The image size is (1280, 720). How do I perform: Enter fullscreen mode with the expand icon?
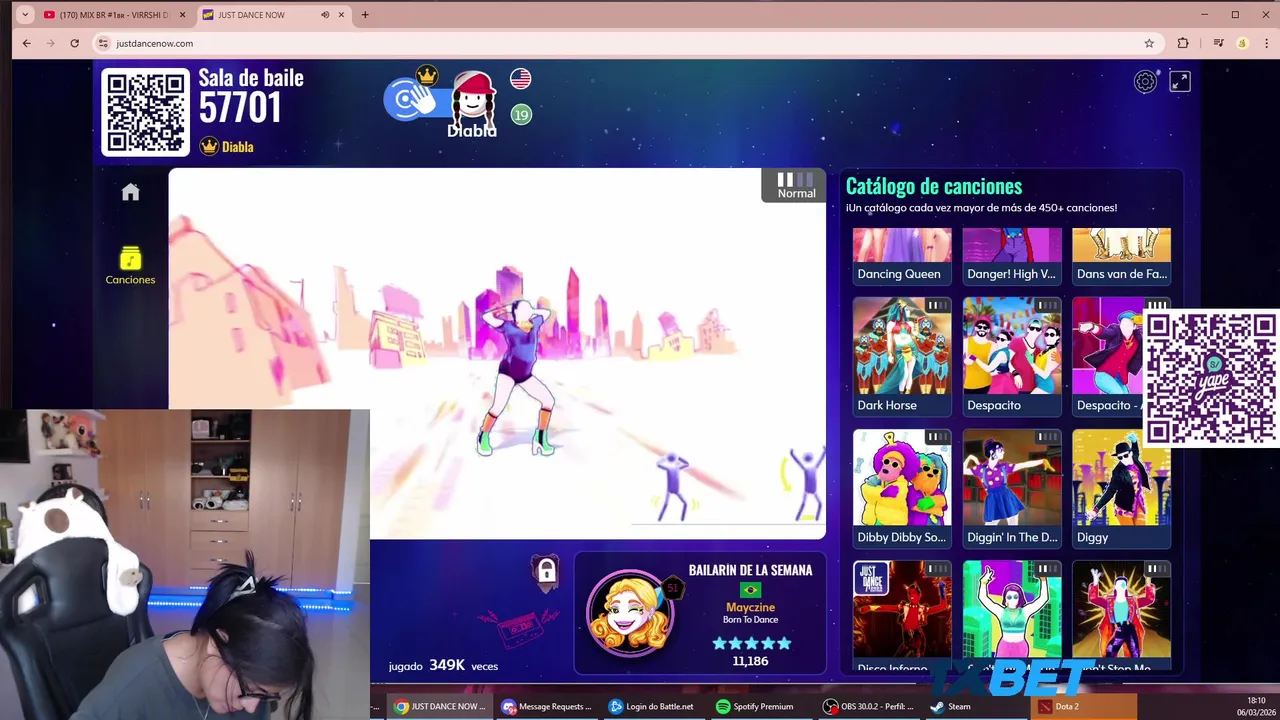click(x=1180, y=82)
